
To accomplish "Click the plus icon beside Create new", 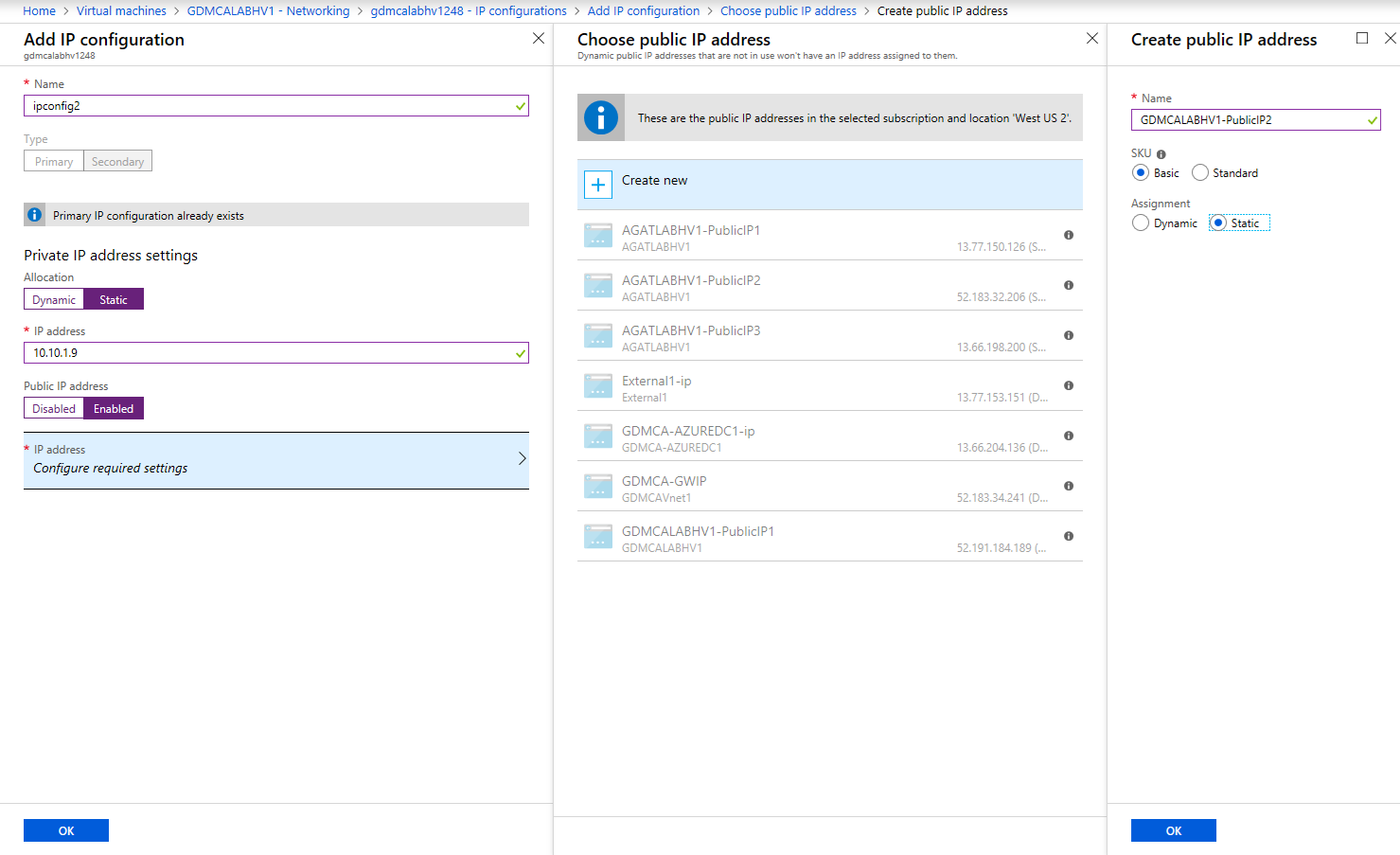I will click(x=598, y=185).
